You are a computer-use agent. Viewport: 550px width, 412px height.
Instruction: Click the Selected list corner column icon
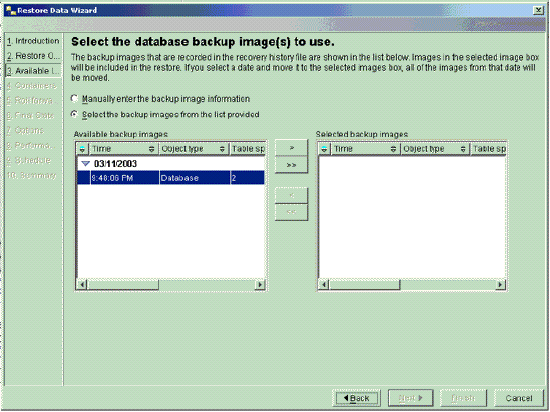click(x=324, y=149)
